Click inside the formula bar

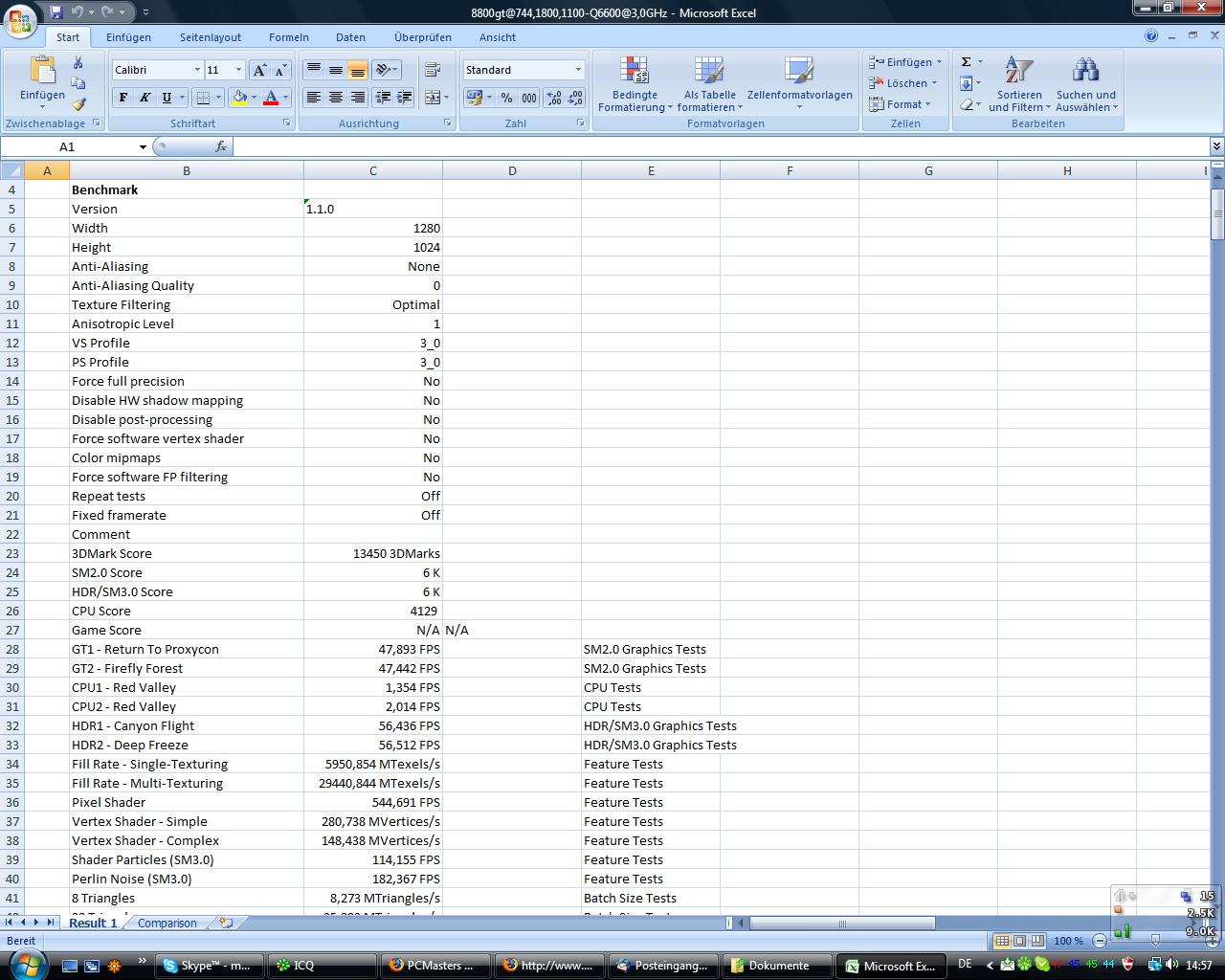point(721,146)
